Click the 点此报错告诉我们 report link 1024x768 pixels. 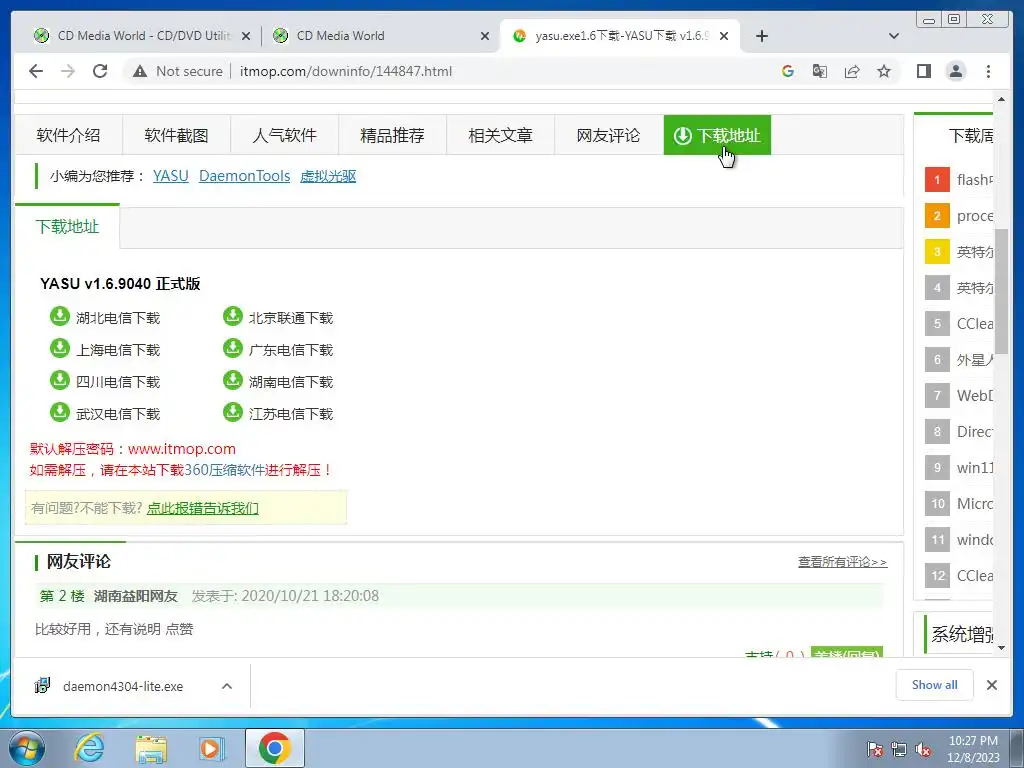pyautogui.click(x=202, y=508)
